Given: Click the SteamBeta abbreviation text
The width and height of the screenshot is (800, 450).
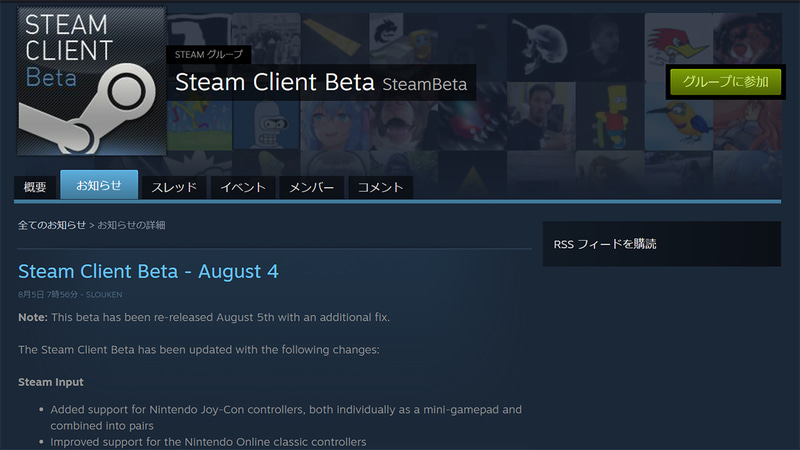Looking at the screenshot, I should (x=425, y=84).
